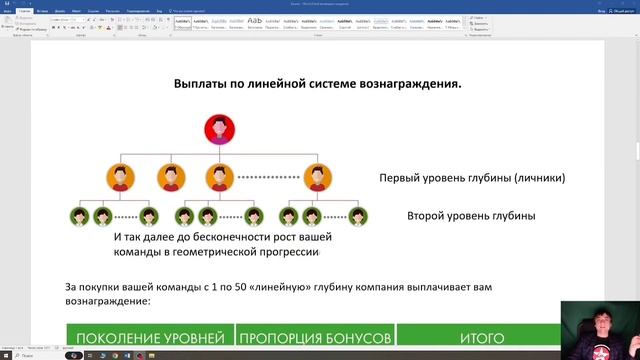Screen dimensions: 640x360
Task: Open the Select (Выделить) dropdown
Action: 479,29
